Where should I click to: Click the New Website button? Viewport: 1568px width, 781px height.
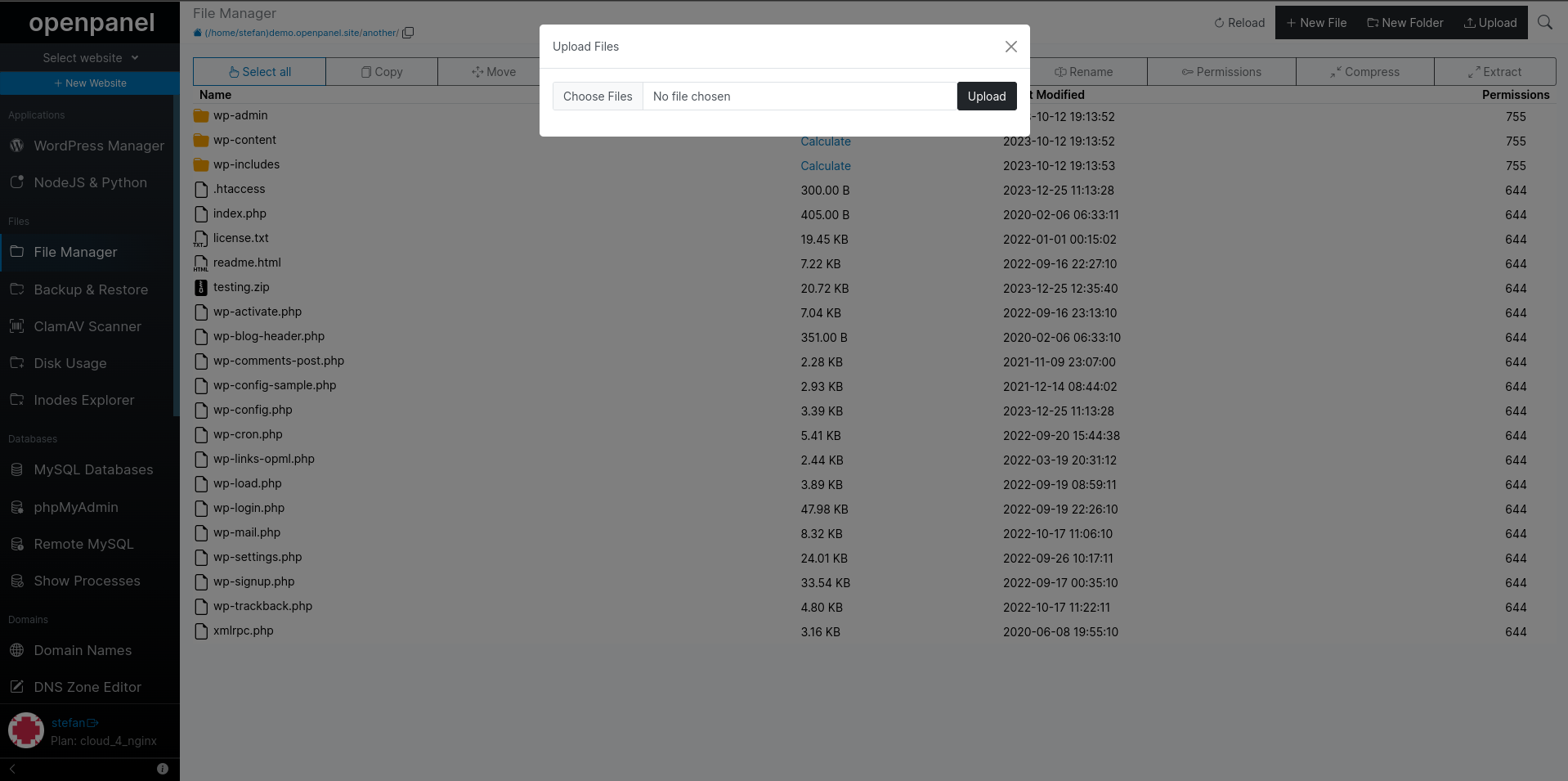(90, 83)
